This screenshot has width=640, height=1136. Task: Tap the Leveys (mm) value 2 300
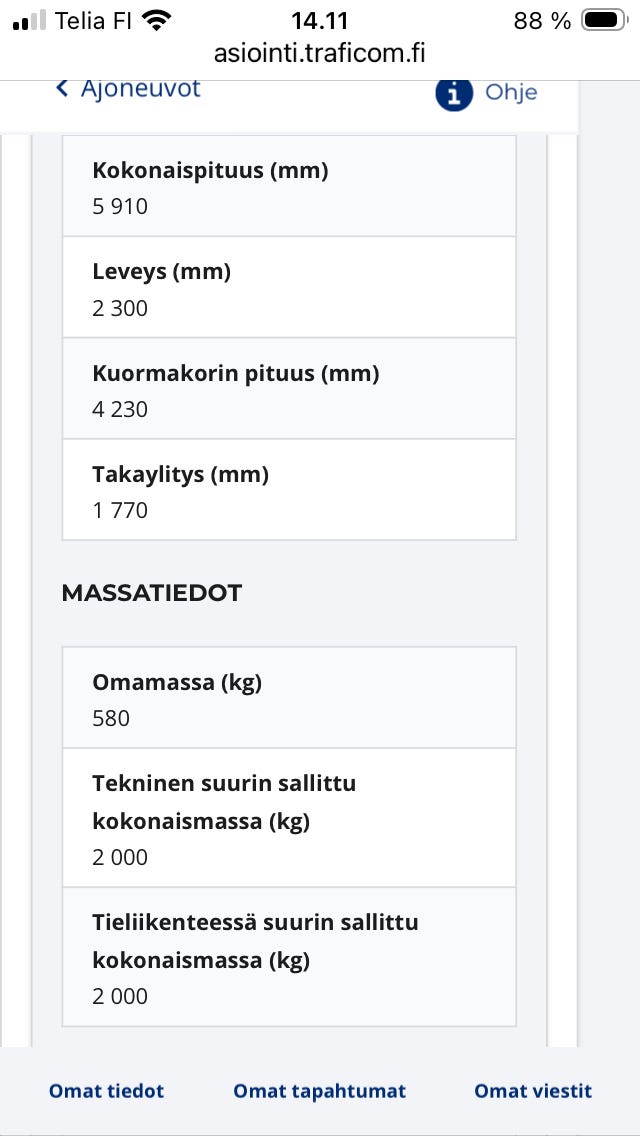(x=120, y=308)
